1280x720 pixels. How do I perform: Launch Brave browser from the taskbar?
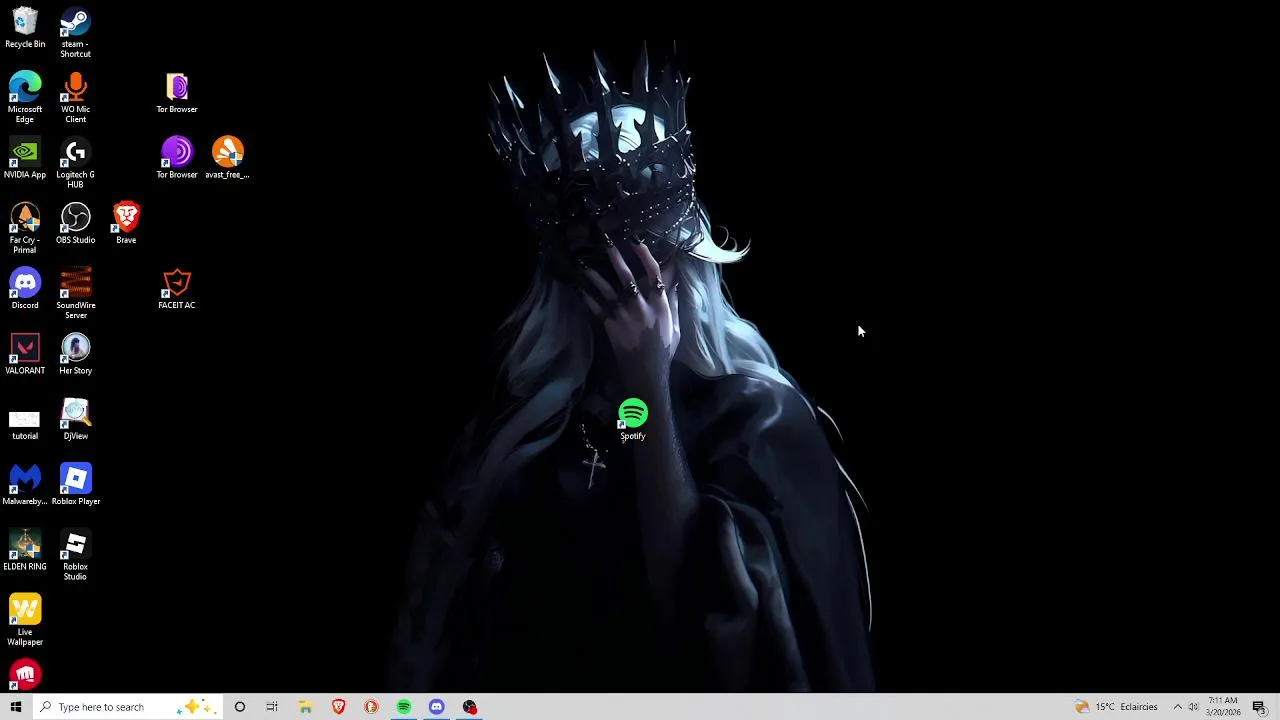click(x=338, y=707)
